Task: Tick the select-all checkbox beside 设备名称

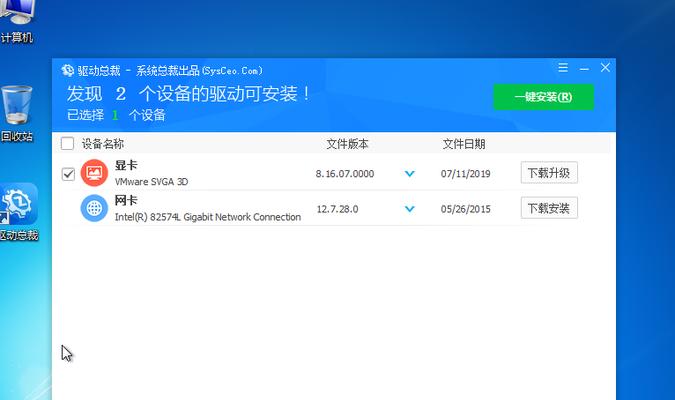Action: (x=67, y=143)
